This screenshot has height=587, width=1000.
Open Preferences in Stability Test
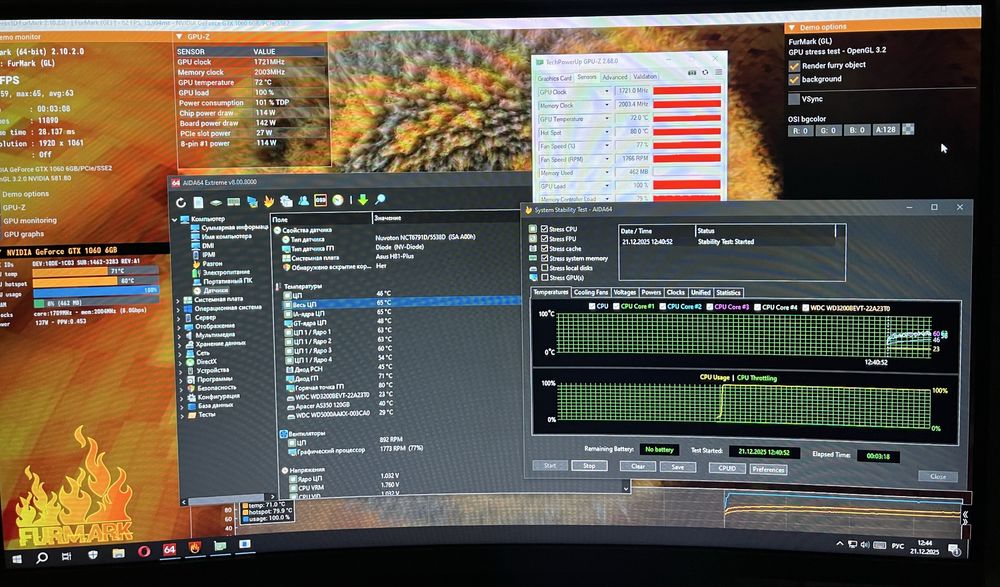(768, 470)
